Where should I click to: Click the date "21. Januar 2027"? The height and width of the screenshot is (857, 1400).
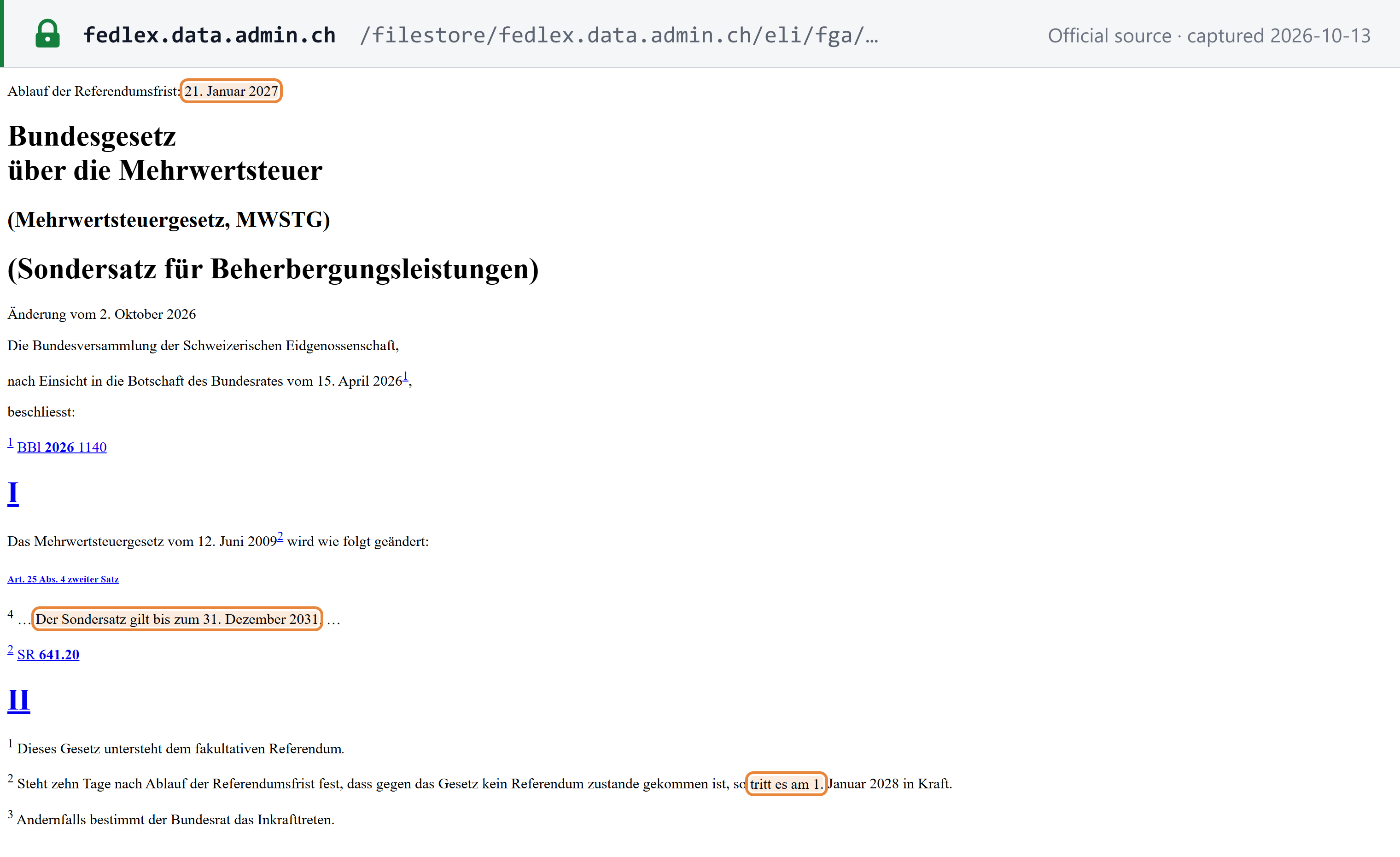[x=231, y=91]
